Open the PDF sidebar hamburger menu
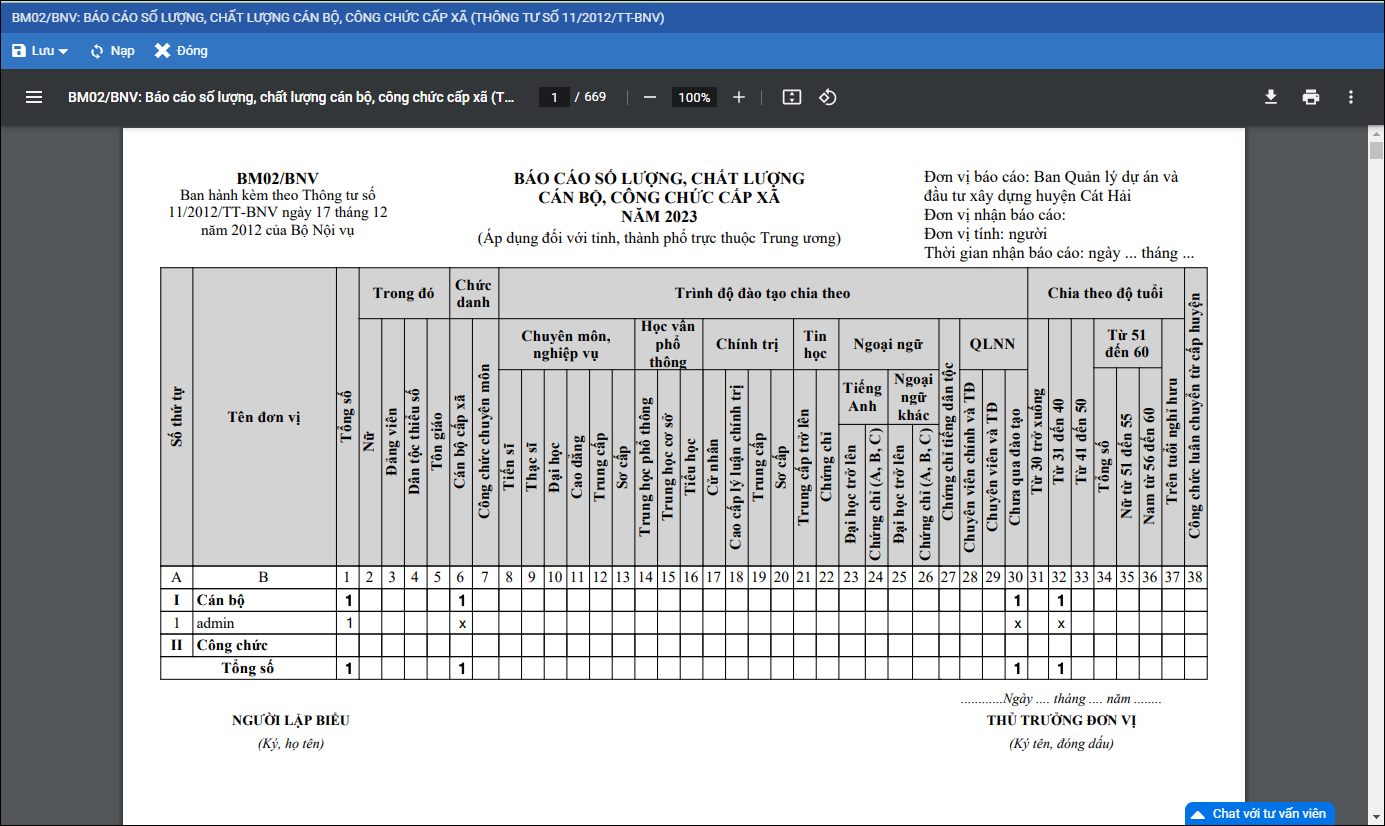Screen dimensions: 1385x826 coord(34,97)
